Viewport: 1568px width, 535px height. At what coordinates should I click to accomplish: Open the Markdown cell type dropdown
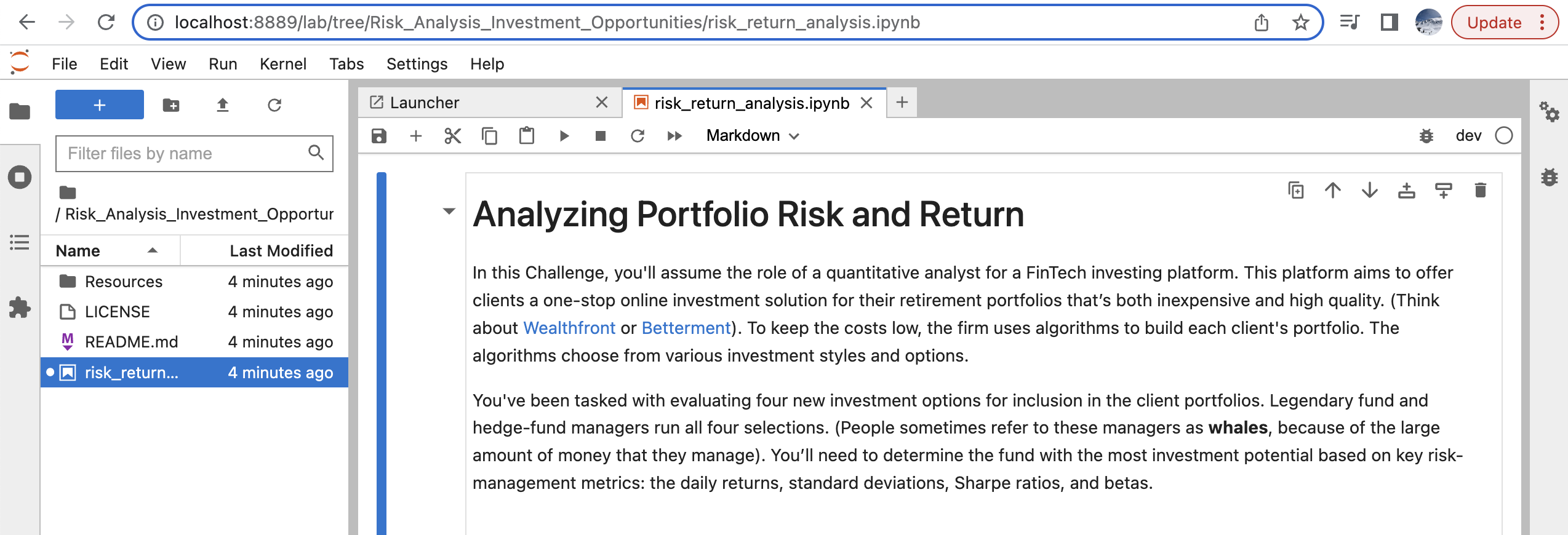752,136
